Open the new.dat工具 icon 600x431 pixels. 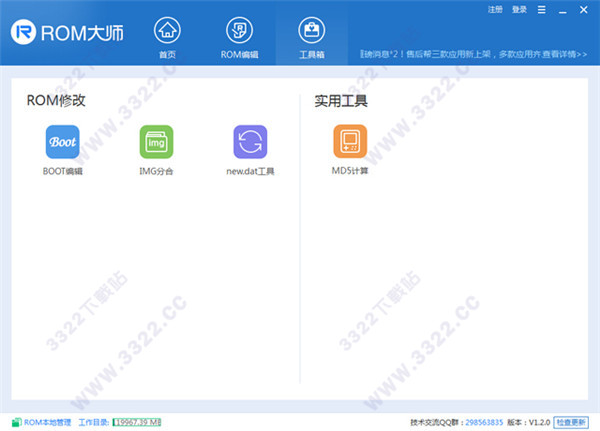tap(250, 142)
